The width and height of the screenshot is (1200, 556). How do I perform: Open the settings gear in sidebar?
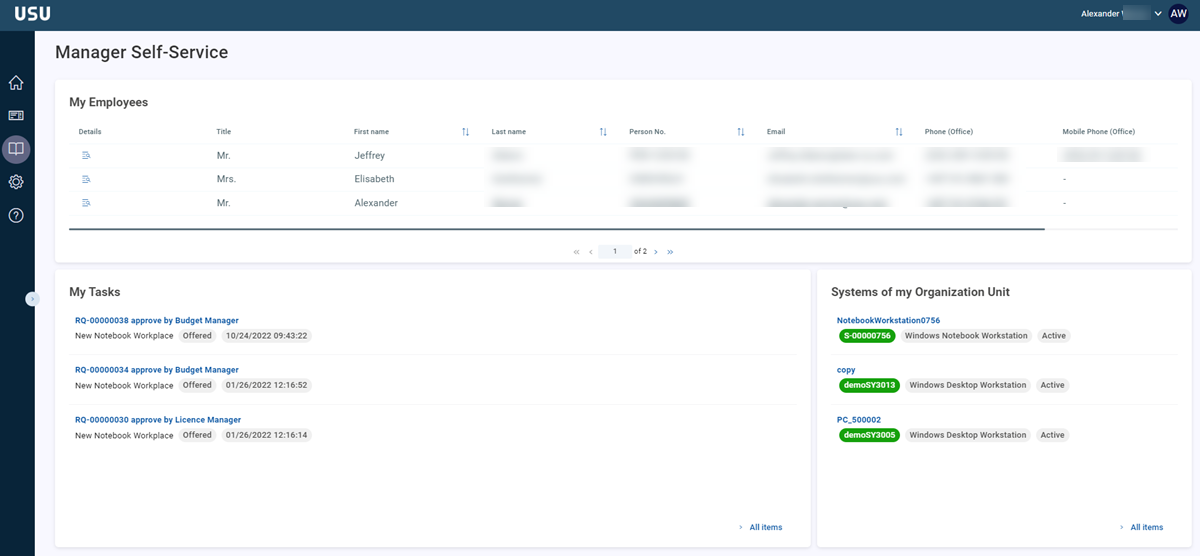[16, 182]
